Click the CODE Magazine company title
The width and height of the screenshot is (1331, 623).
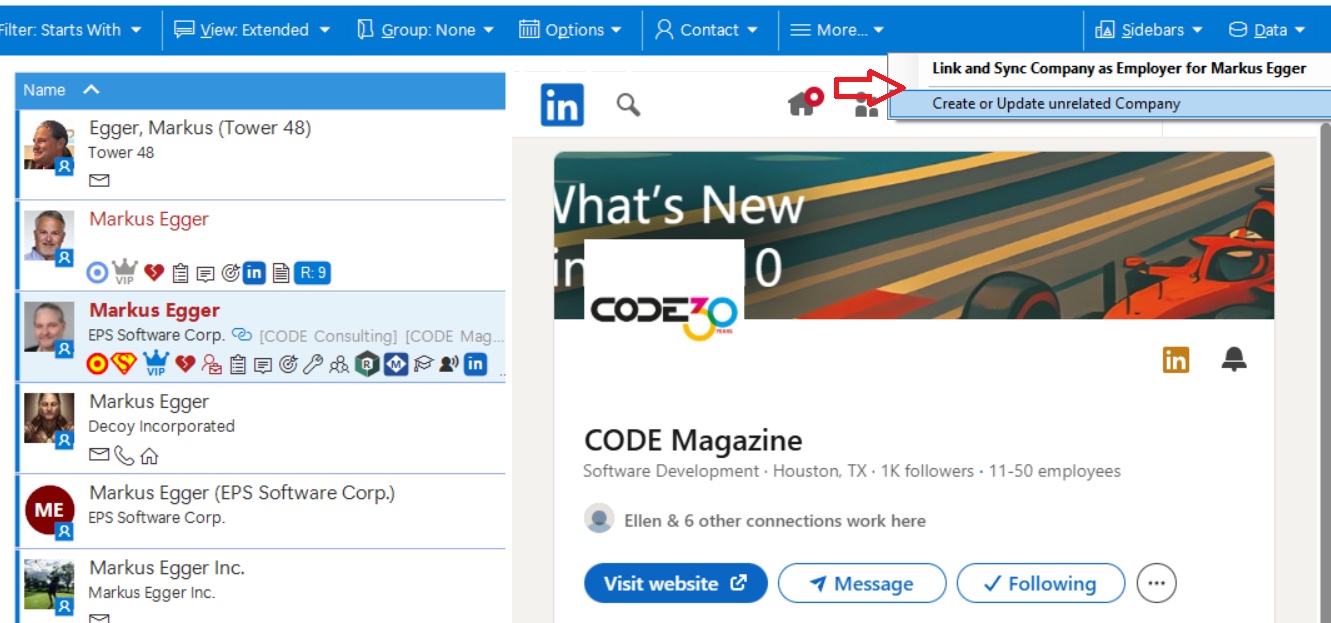click(693, 440)
